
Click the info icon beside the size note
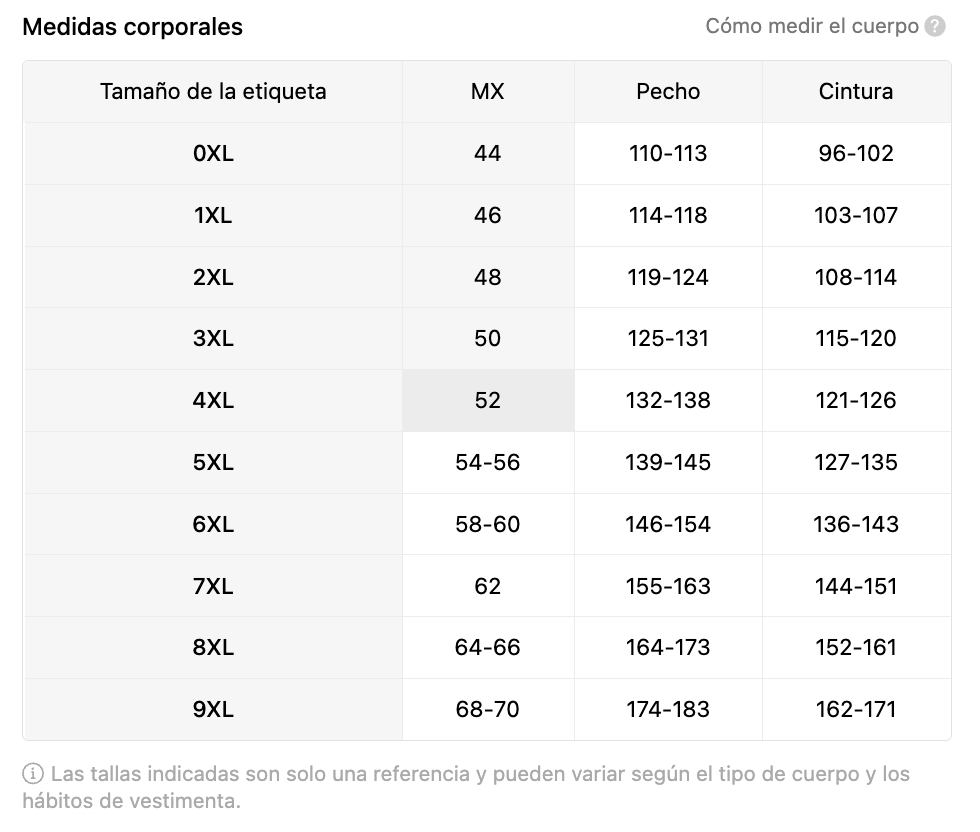[33, 774]
